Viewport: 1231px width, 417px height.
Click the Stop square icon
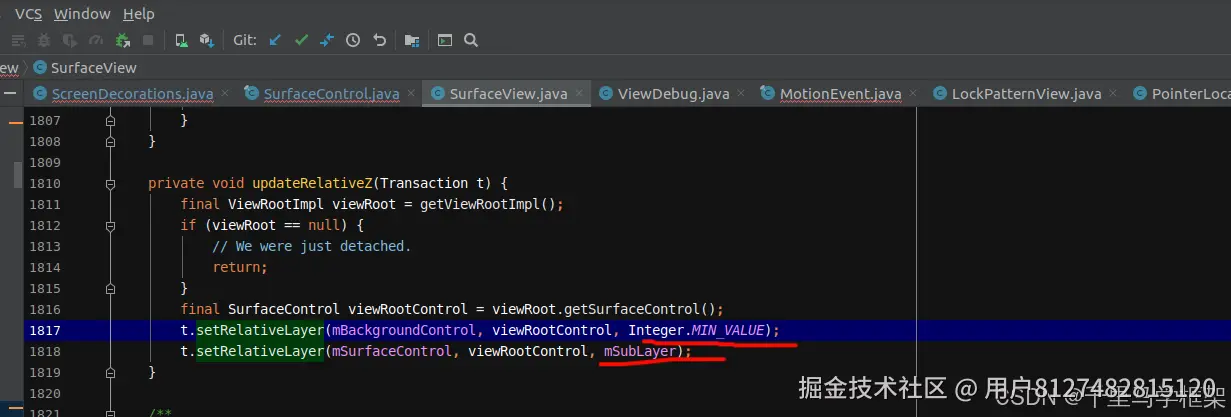[148, 41]
